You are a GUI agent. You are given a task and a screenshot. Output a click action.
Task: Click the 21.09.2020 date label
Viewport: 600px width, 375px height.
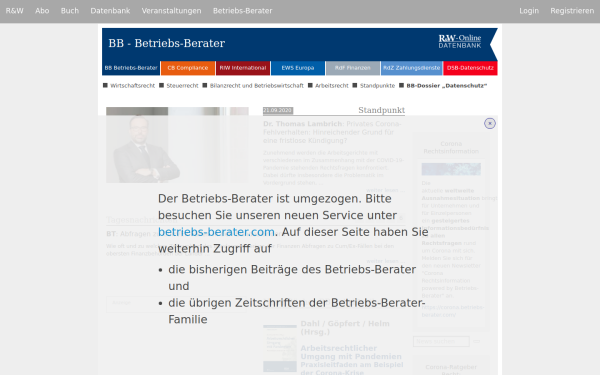click(x=278, y=110)
